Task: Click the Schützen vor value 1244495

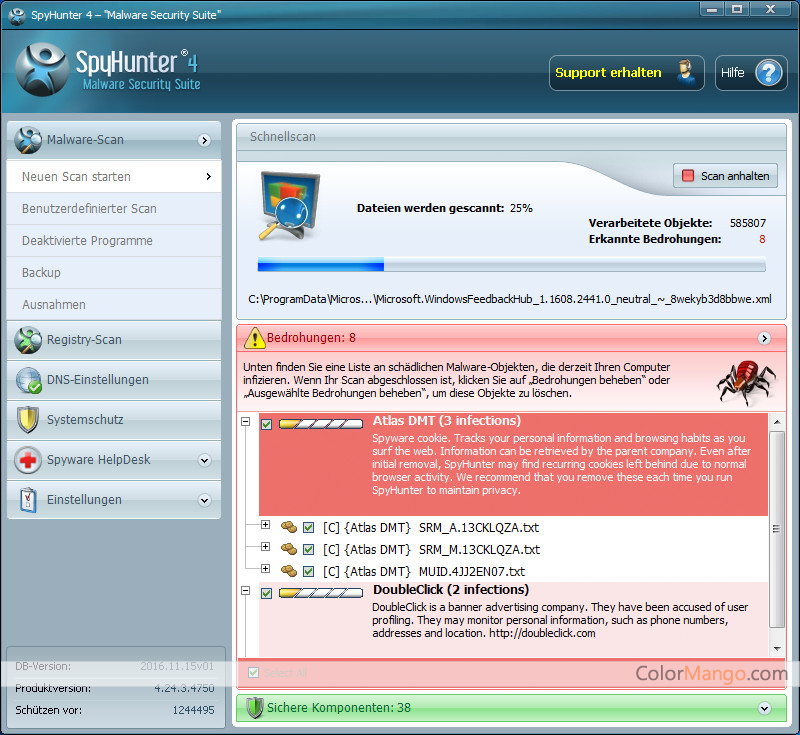Action: coord(193,710)
